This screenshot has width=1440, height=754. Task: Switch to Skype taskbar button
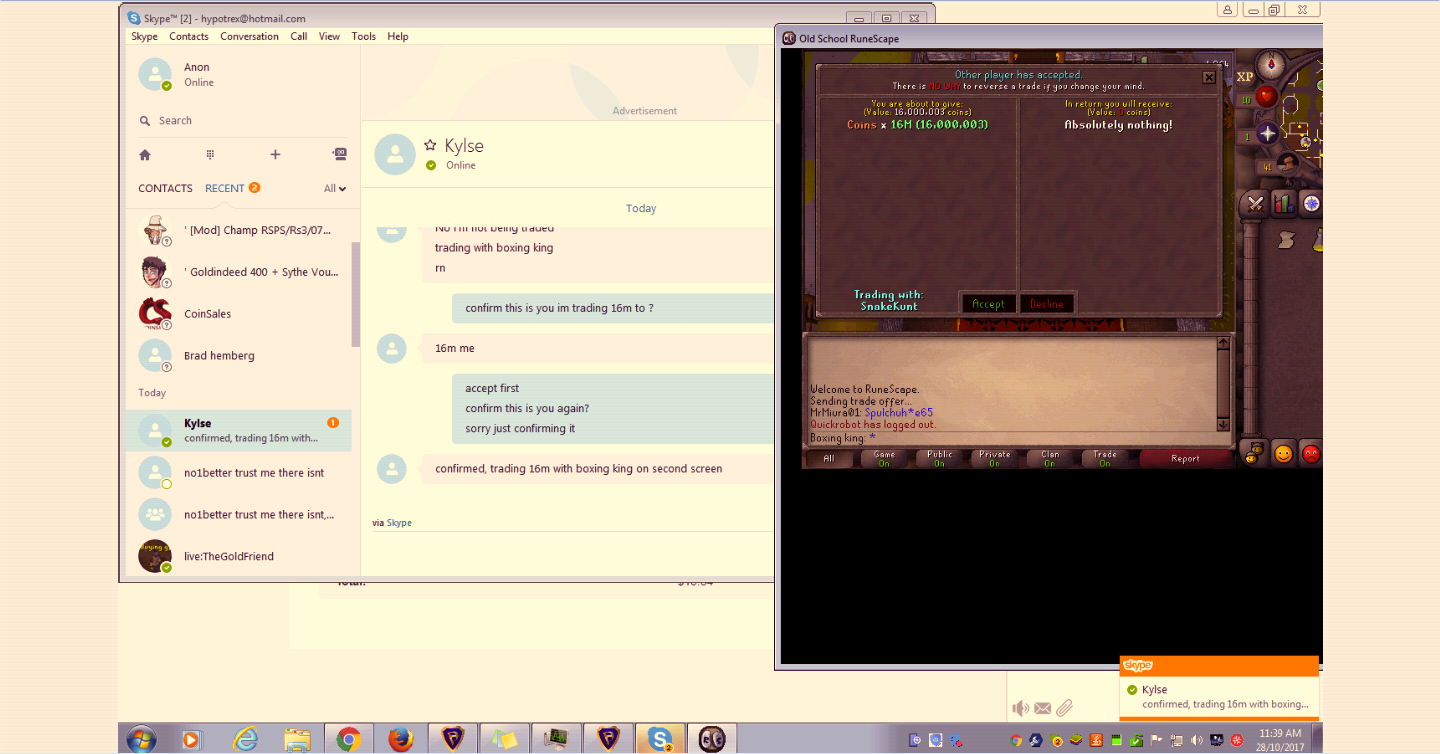tap(660, 739)
